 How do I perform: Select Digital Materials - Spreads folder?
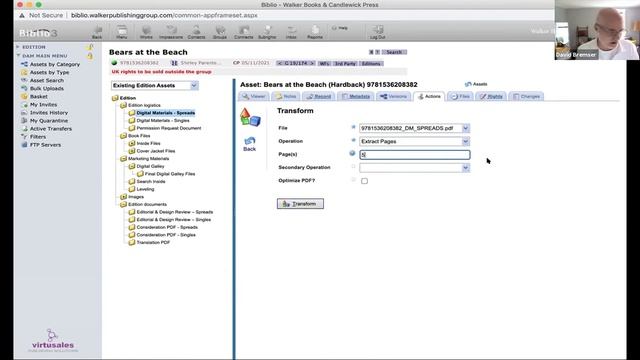coord(166,113)
